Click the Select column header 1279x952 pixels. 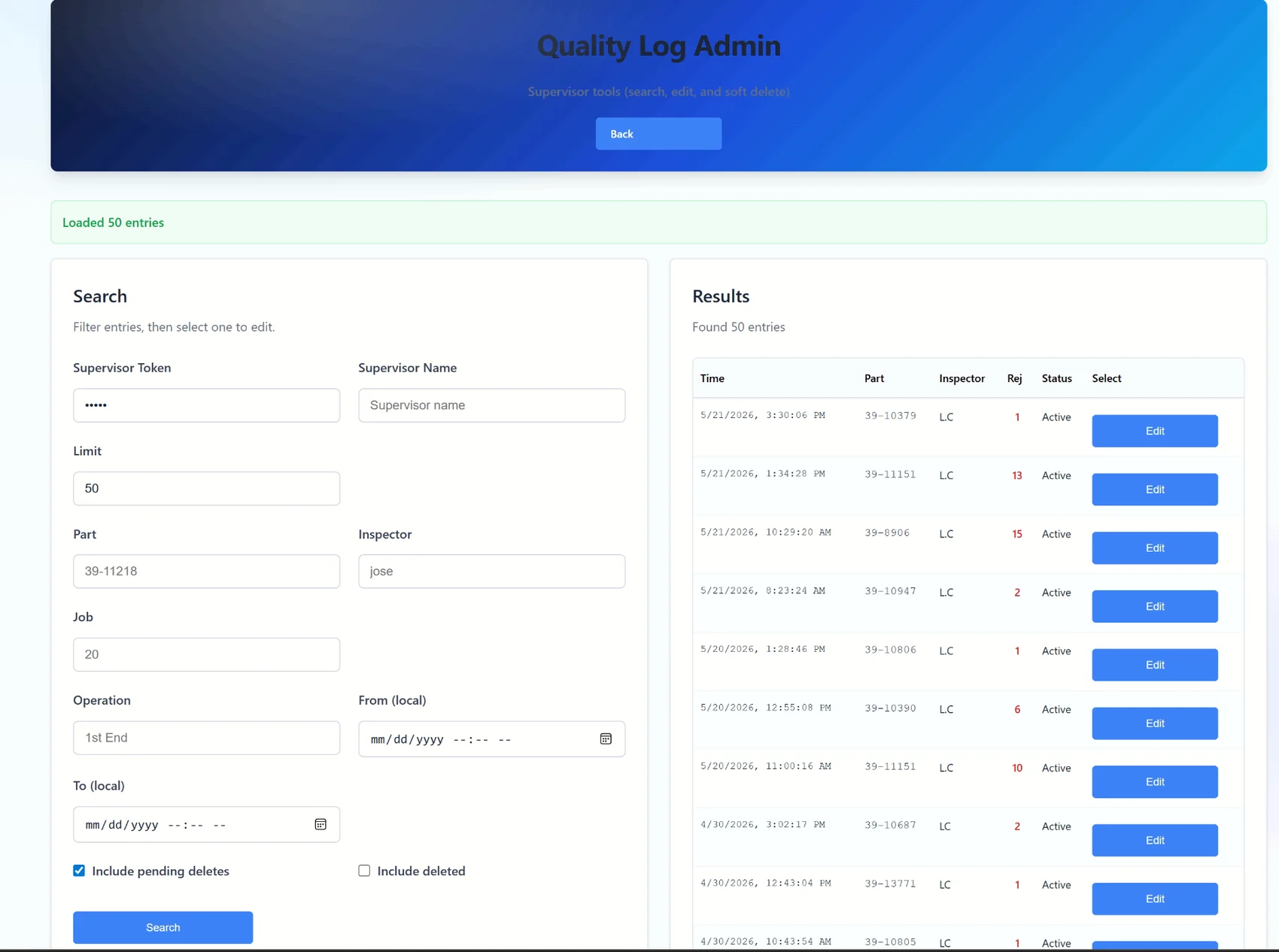[1106, 378]
